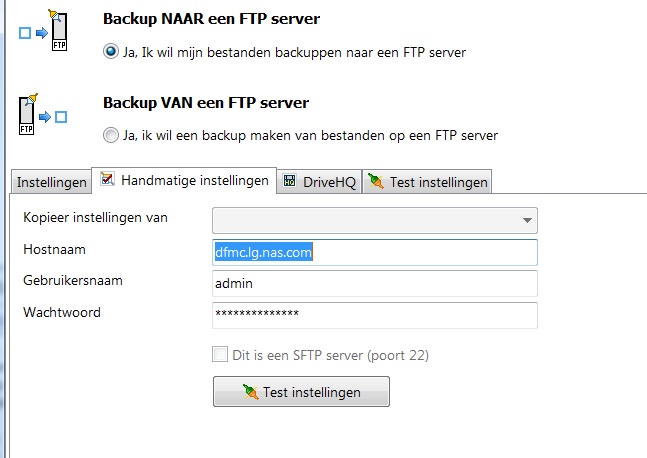Click the DriveHQ tab icon

point(290,182)
